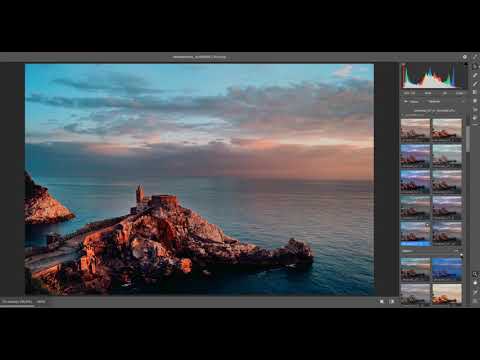Toggle default settings icon in bottom bar
480x360 pixels.
392,301
